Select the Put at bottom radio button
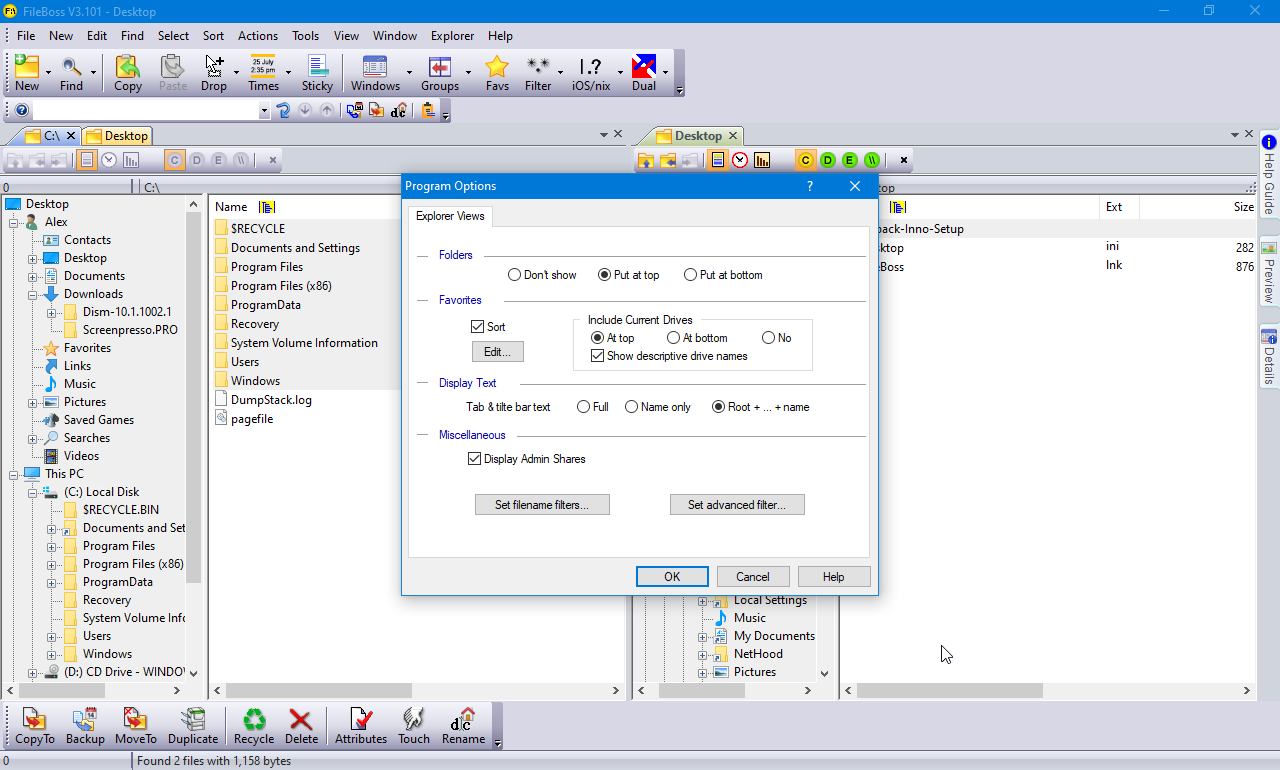Viewport: 1280px width, 770px height. point(690,275)
